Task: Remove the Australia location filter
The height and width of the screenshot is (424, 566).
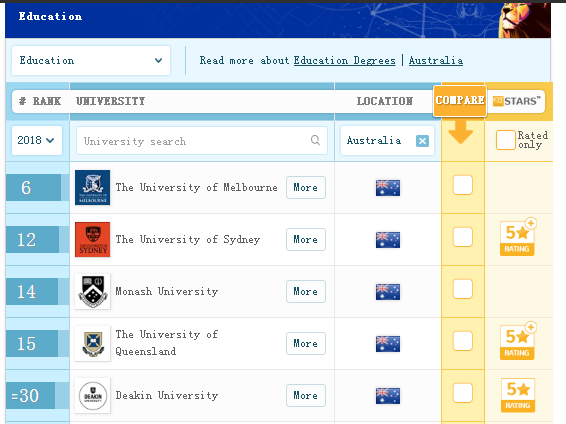Action: (422, 141)
